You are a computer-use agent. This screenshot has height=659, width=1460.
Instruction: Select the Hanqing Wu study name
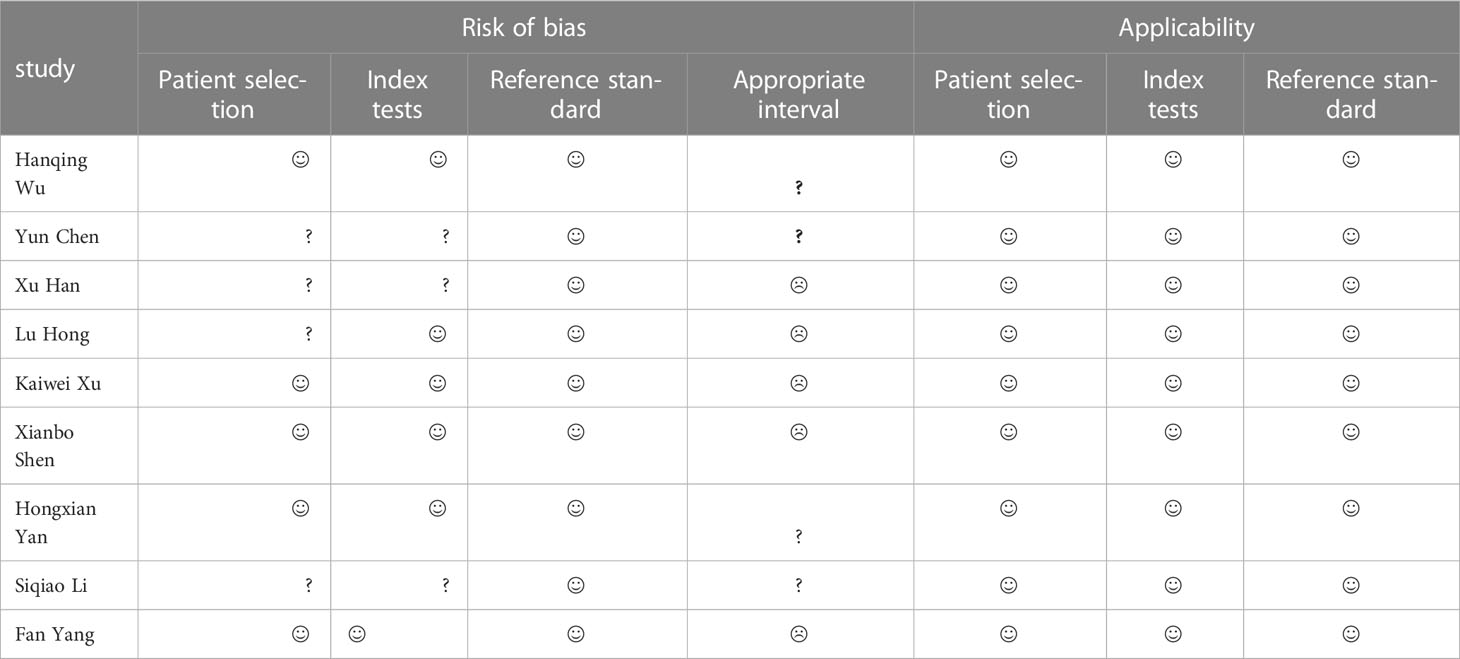click(51, 174)
